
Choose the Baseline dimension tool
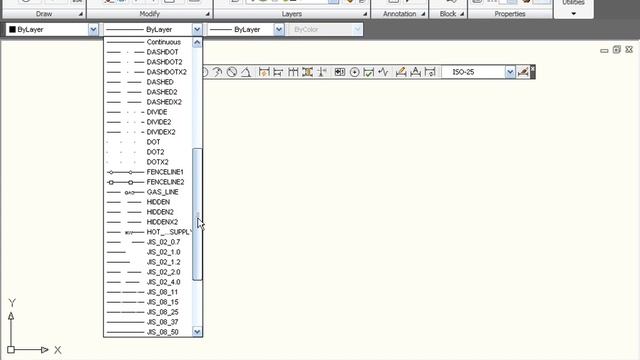pyautogui.click(x=278, y=72)
